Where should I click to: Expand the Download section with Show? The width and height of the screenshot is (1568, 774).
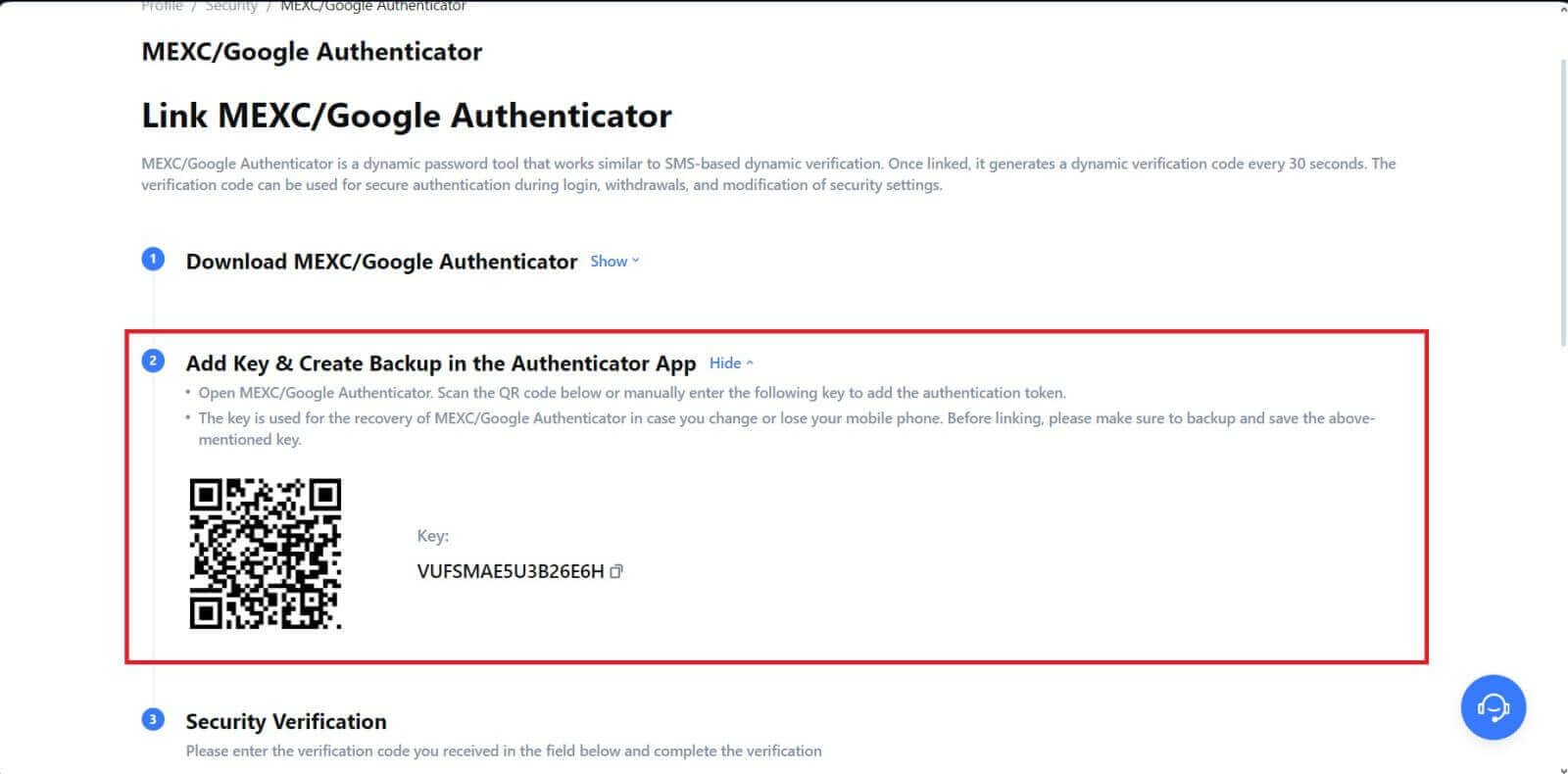(x=613, y=262)
